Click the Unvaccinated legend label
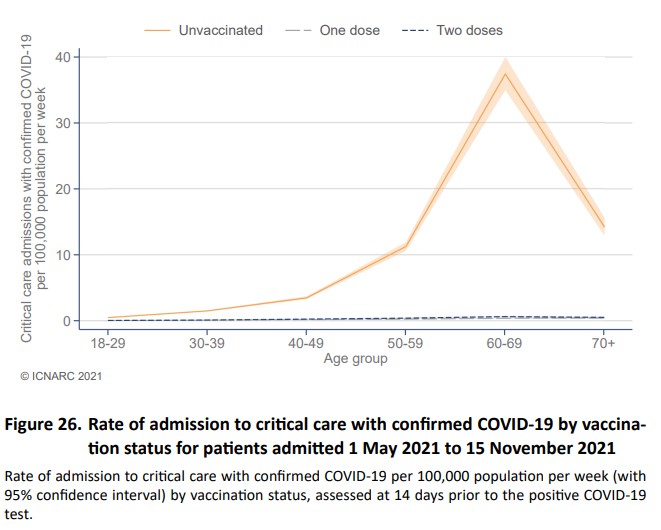 [220, 31]
